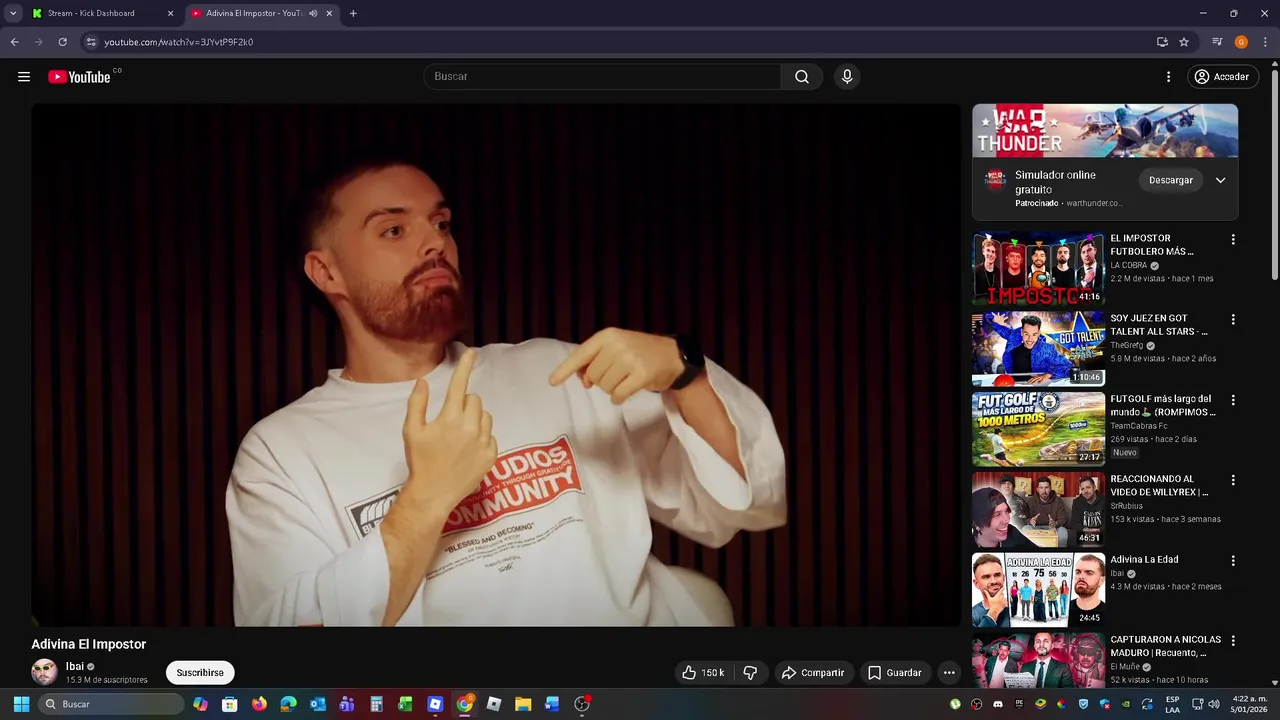The image size is (1280, 720).
Task: Launch Firefox from the taskbar
Action: tap(259, 704)
